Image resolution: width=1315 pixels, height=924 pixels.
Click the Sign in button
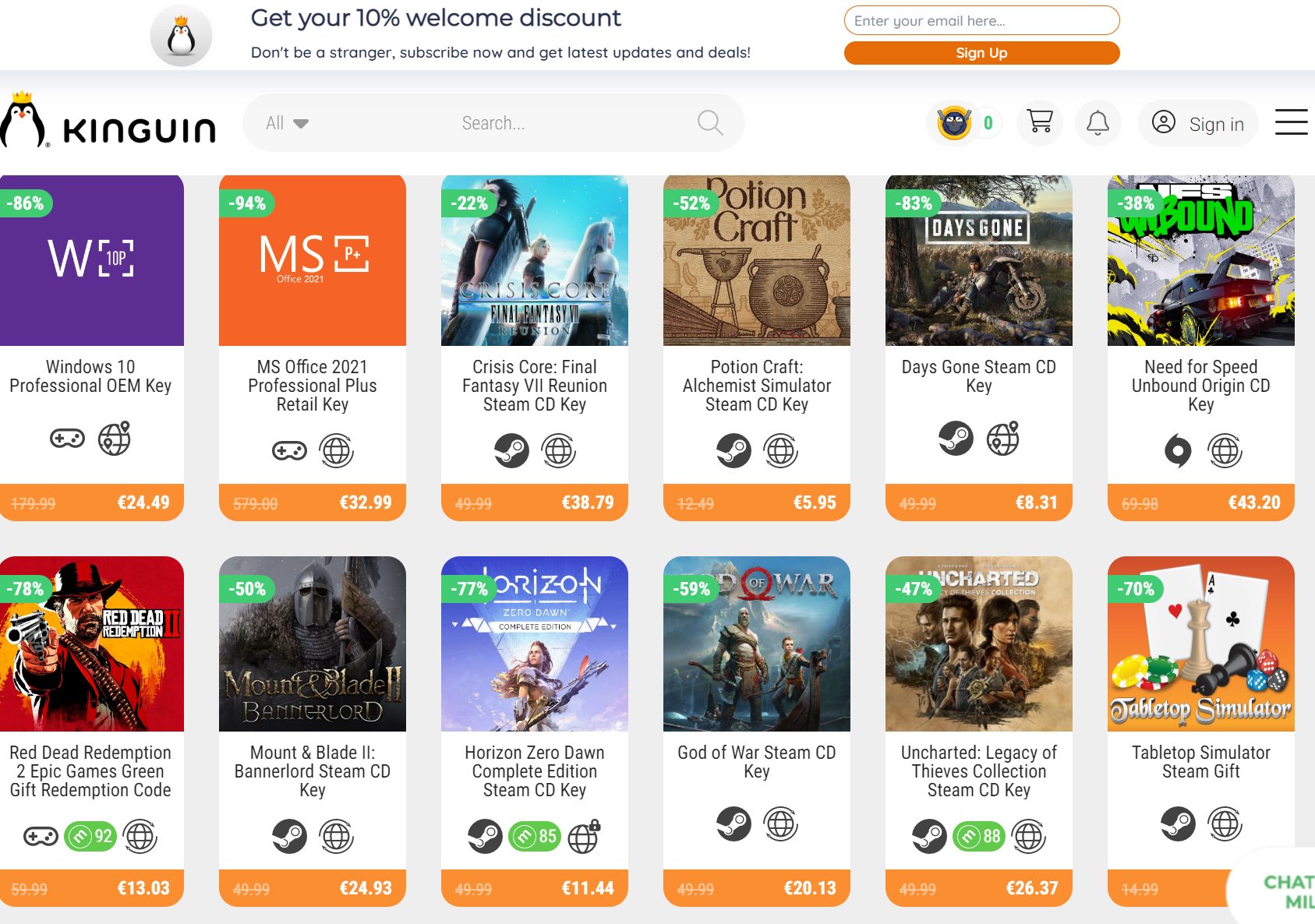(x=1200, y=124)
